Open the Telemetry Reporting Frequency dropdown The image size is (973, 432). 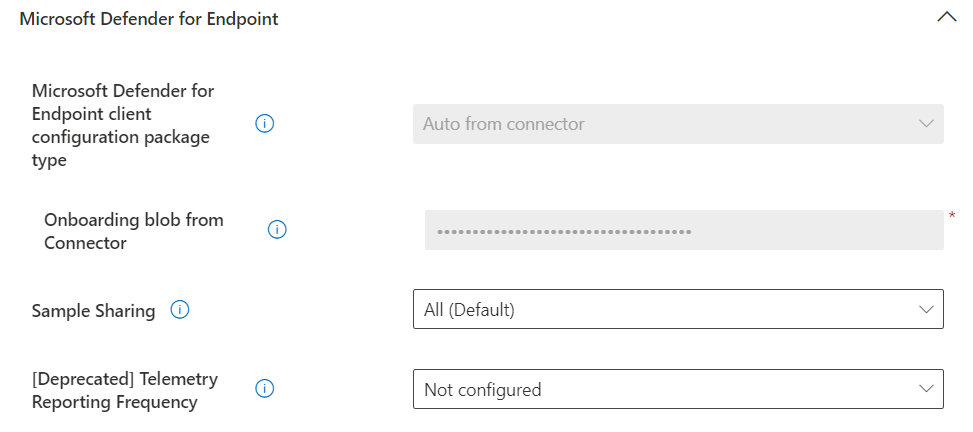(678, 389)
